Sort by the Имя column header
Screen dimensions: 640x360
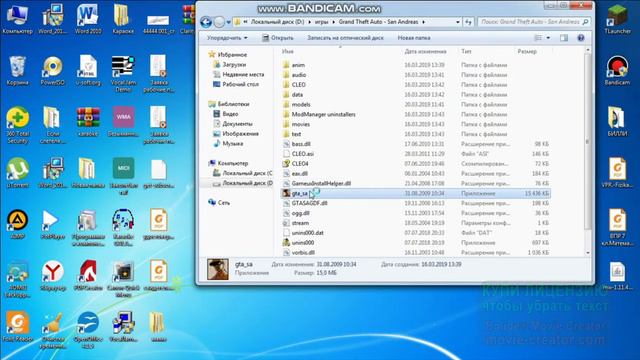point(287,51)
